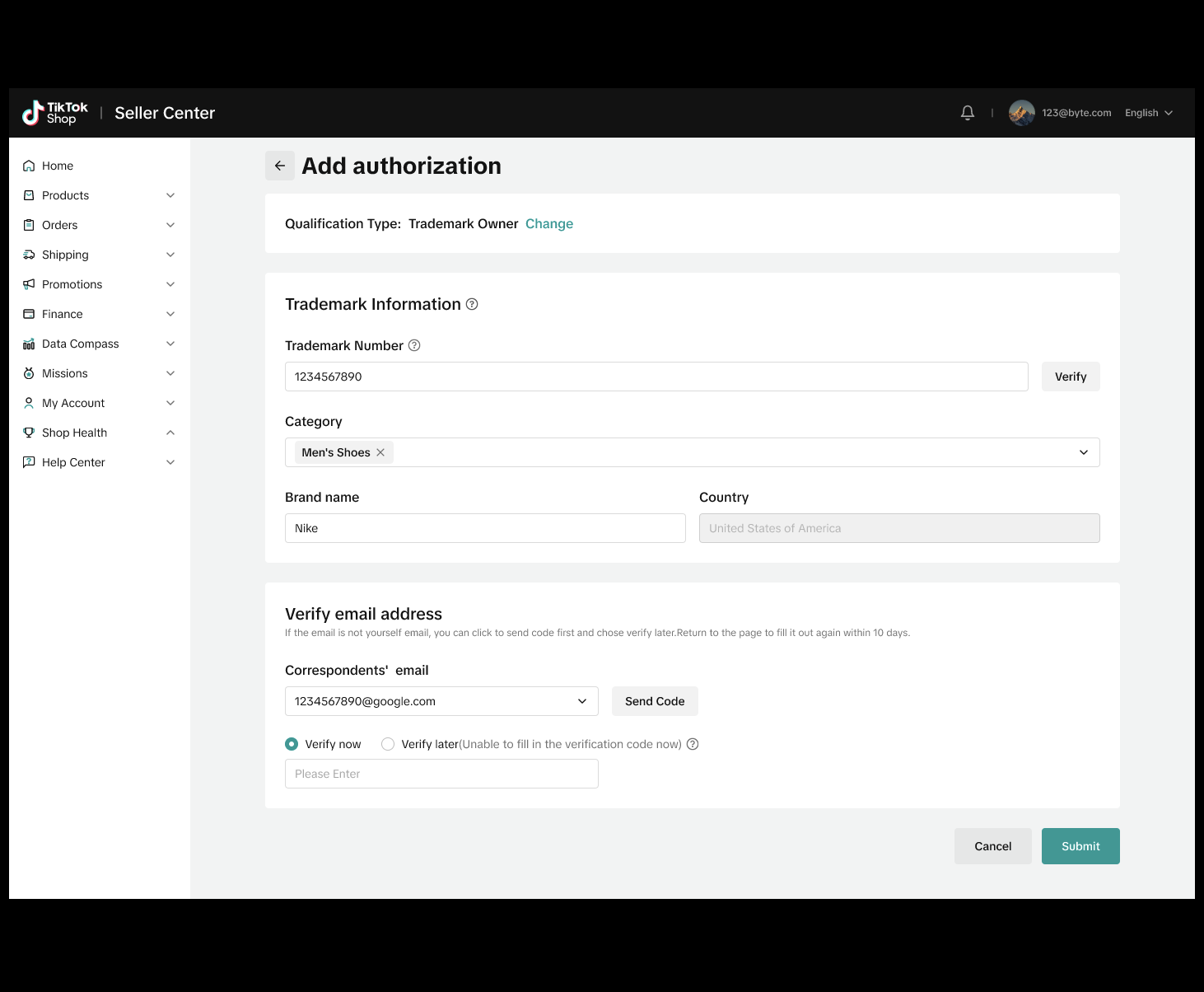Open the user profile avatar
1204x992 pixels.
(1021, 113)
